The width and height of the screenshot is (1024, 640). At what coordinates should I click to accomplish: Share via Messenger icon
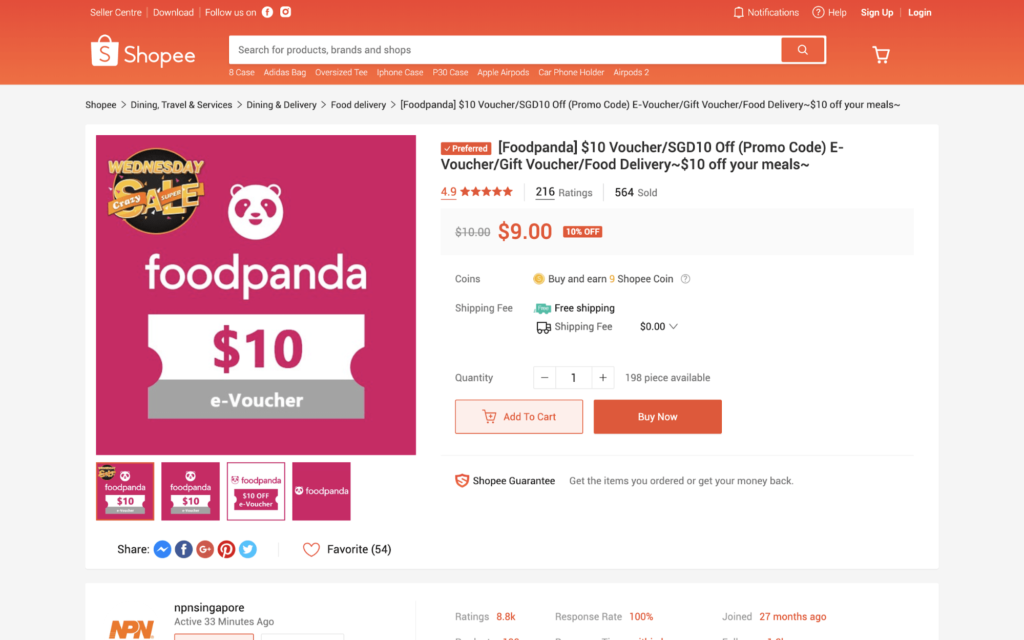click(x=162, y=549)
